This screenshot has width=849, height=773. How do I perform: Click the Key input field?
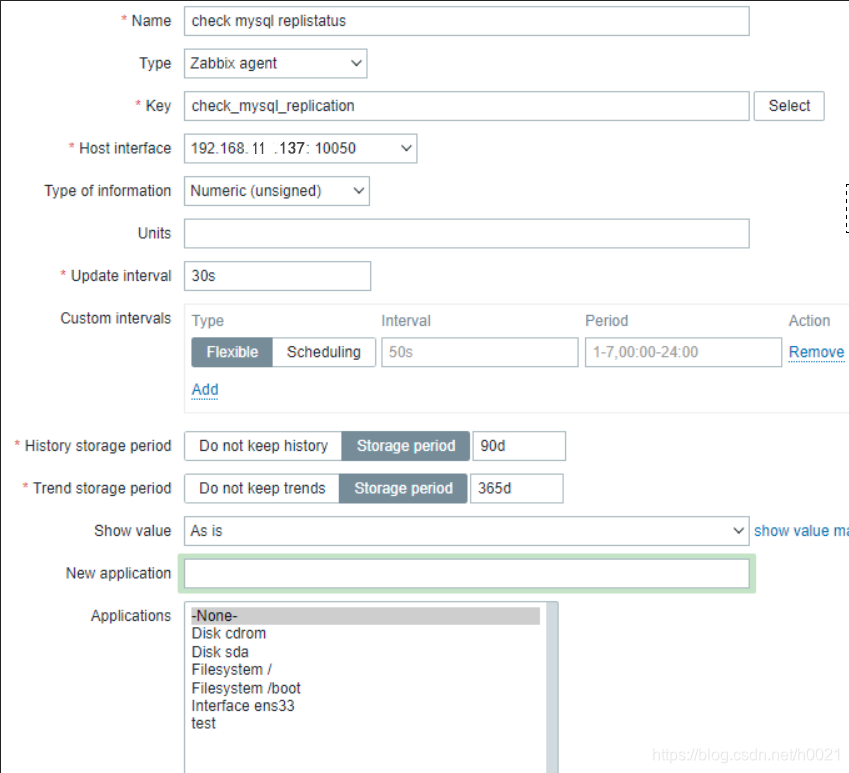point(466,106)
